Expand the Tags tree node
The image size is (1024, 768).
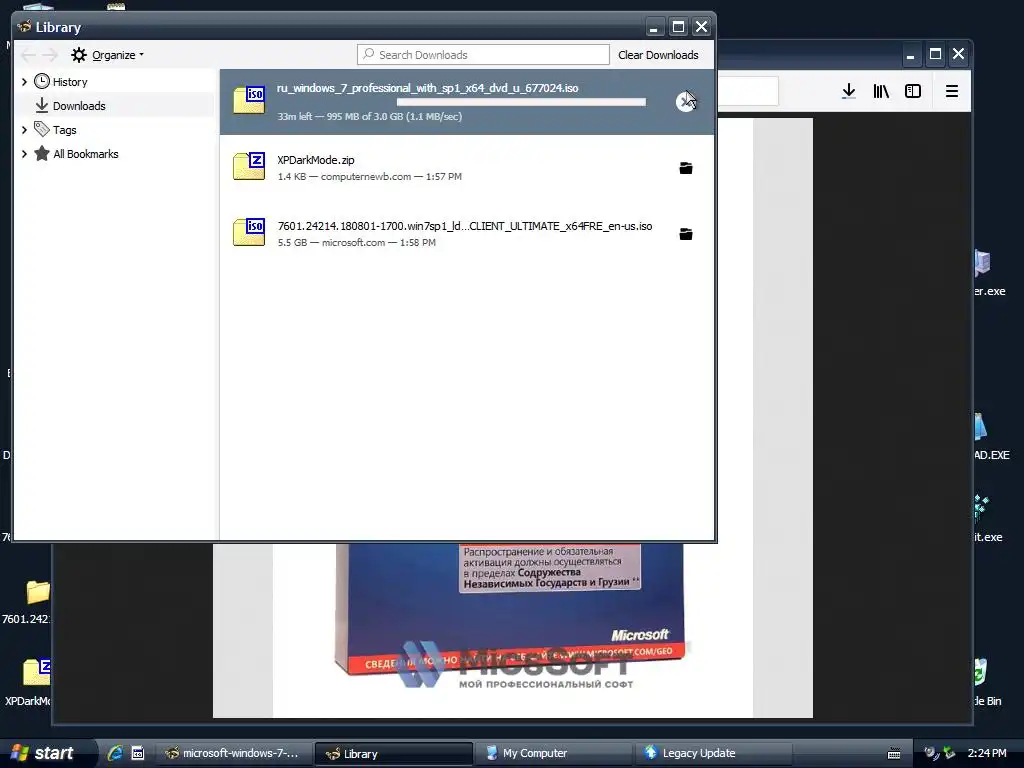coord(24,130)
